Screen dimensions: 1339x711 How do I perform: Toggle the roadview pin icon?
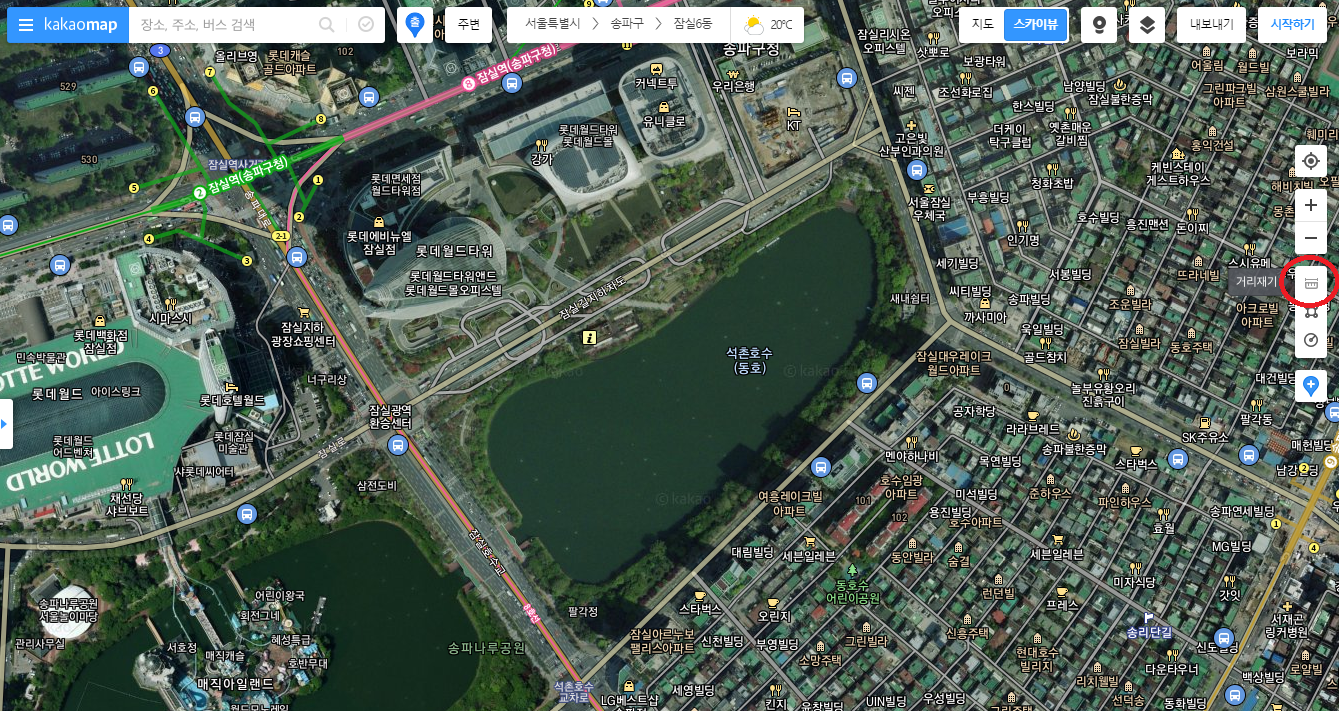[1099, 25]
